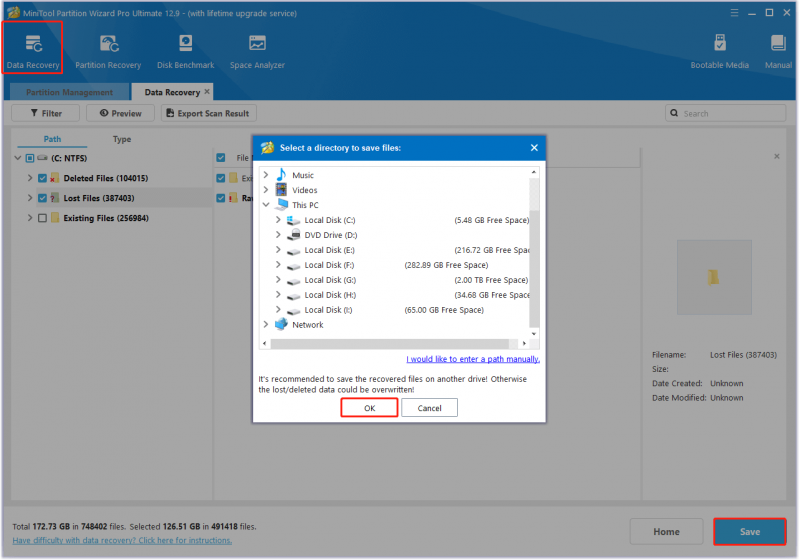Uncheck the Deleted Files checkbox

coord(42,178)
